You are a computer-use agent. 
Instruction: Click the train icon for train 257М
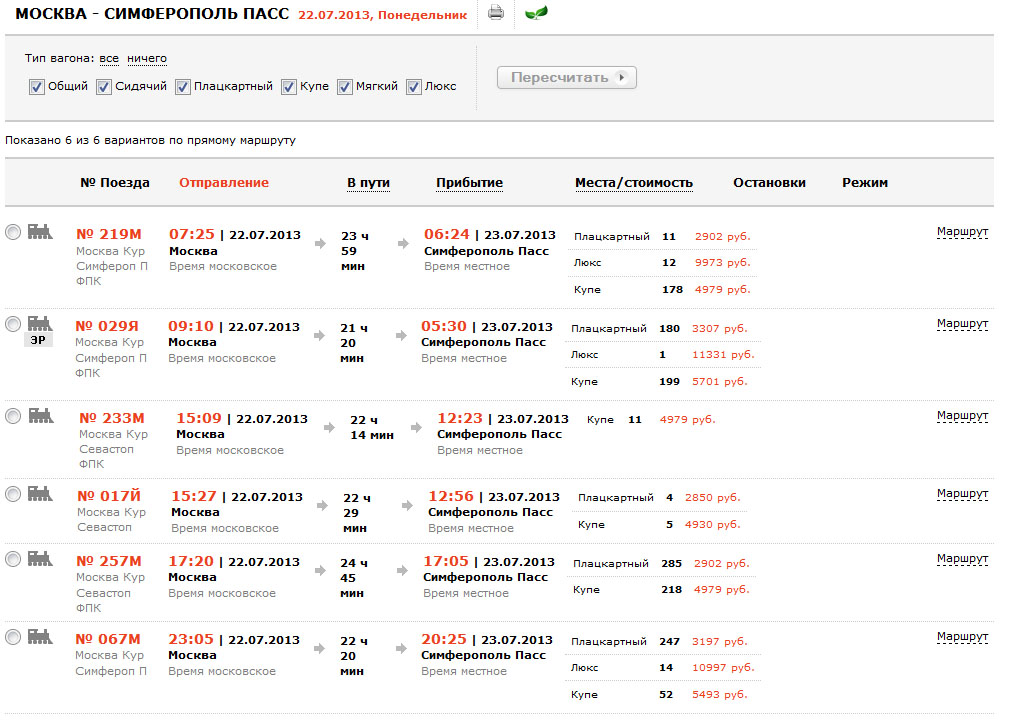(x=40, y=558)
